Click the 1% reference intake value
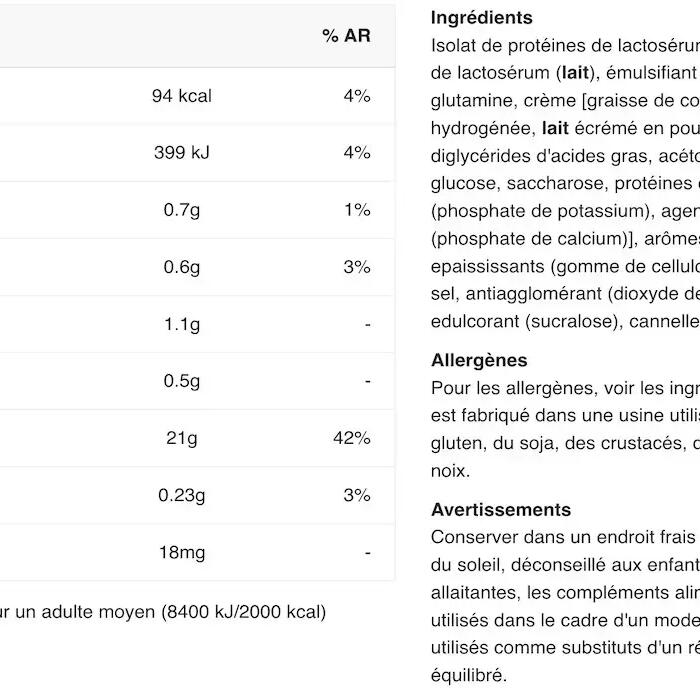 pos(357,210)
